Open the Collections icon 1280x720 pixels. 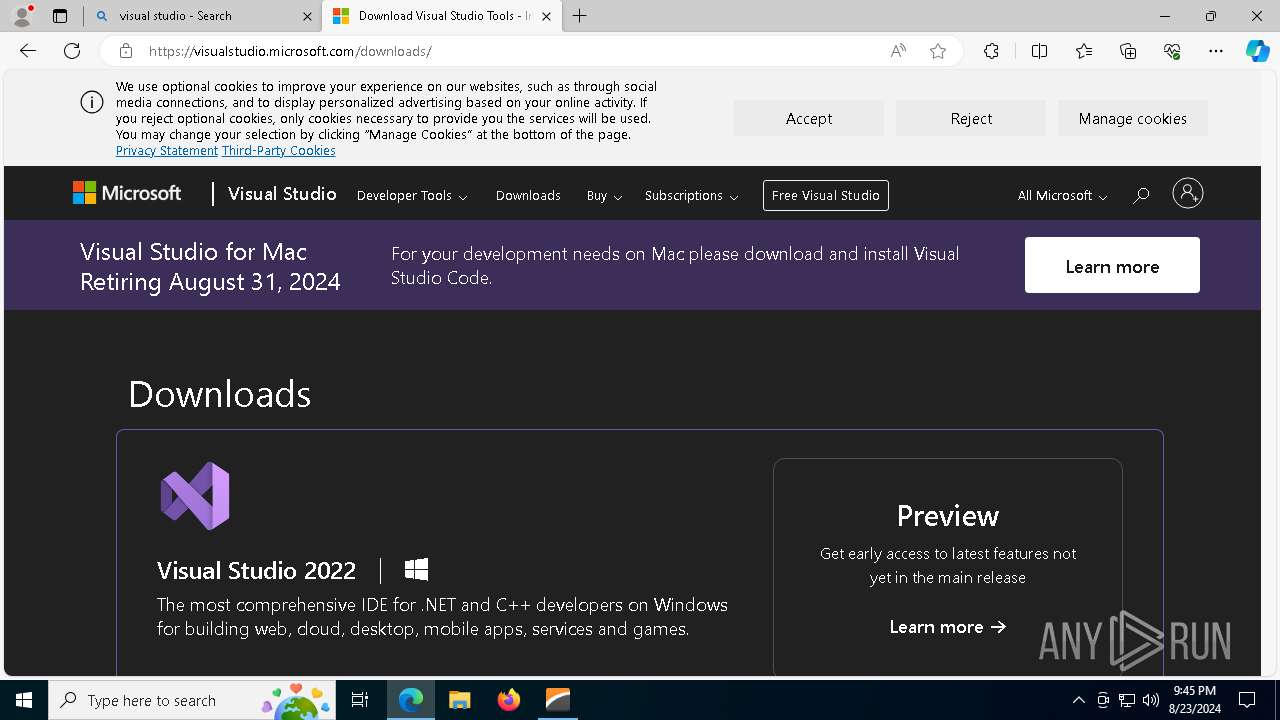(x=1128, y=51)
